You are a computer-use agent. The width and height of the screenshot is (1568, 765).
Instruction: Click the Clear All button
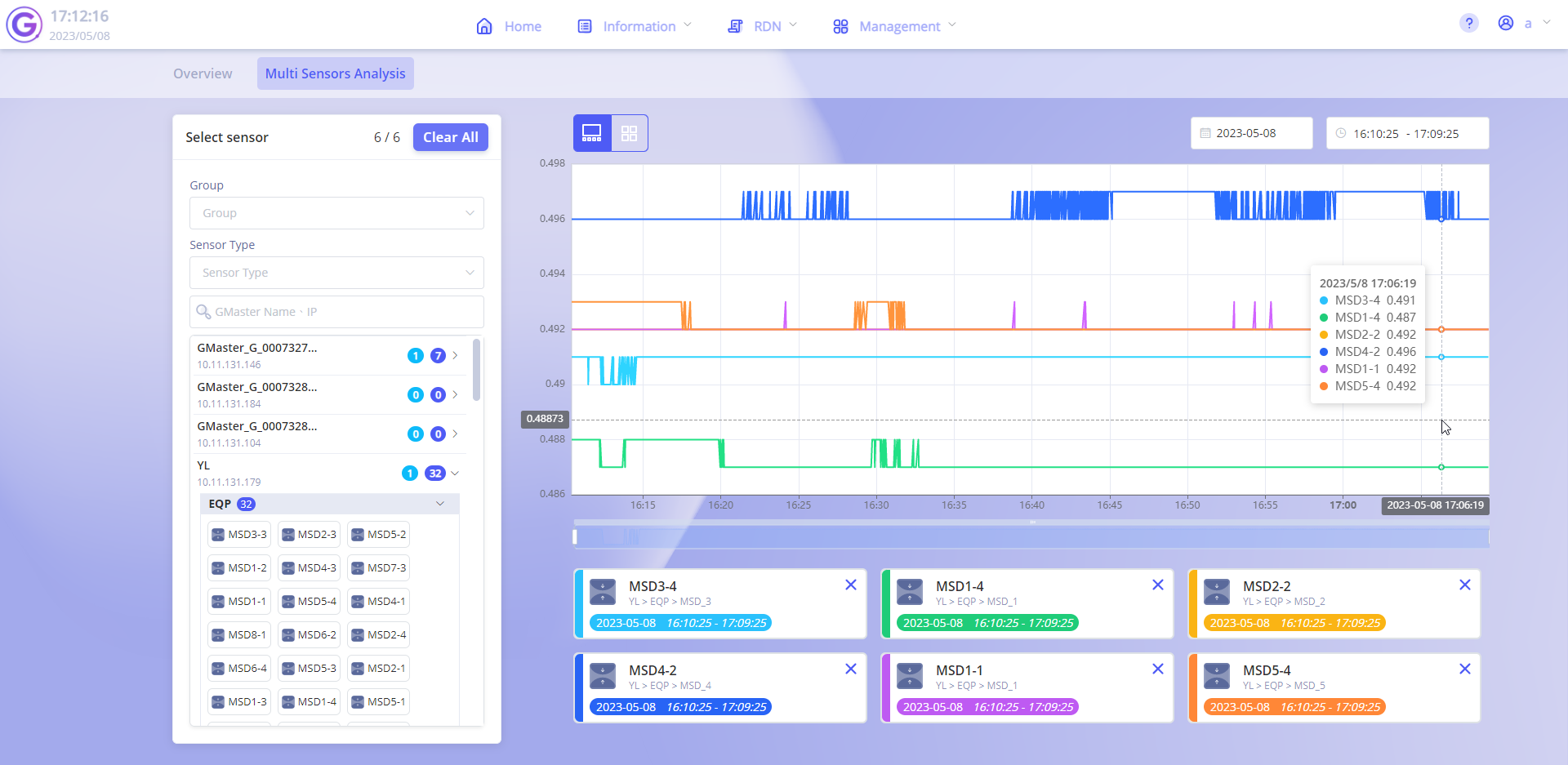click(451, 137)
